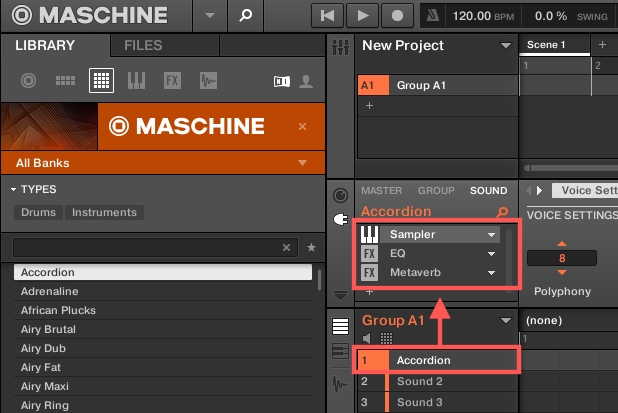Image resolution: width=618 pixels, height=413 pixels.
Task: Toggle user content person icon
Action: tap(306, 82)
